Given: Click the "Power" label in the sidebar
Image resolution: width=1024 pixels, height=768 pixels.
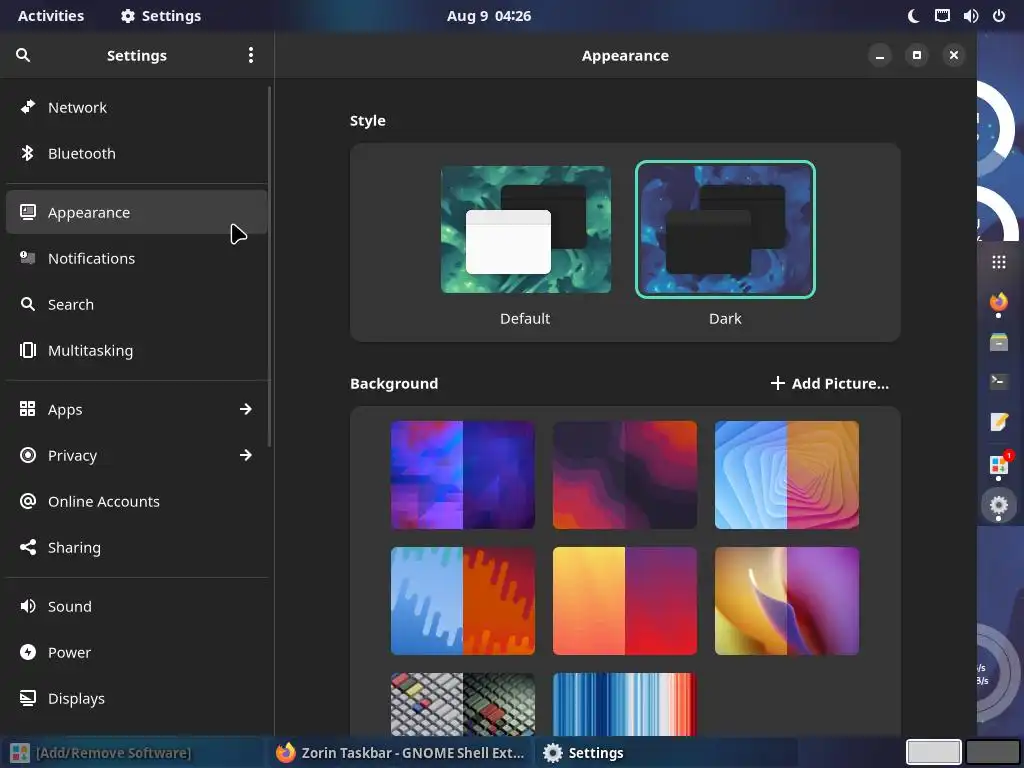Looking at the screenshot, I should (69, 652).
